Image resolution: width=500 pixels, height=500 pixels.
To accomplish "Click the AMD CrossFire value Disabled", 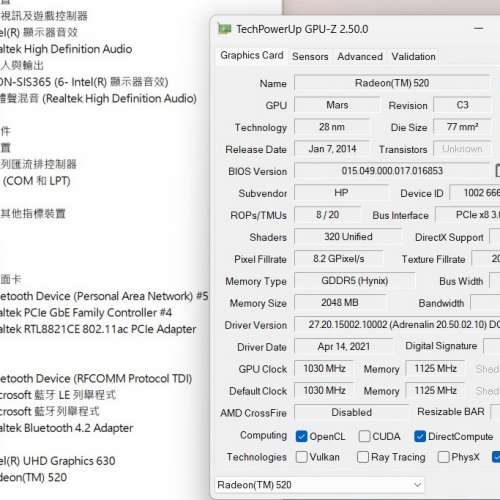I will tap(351, 413).
